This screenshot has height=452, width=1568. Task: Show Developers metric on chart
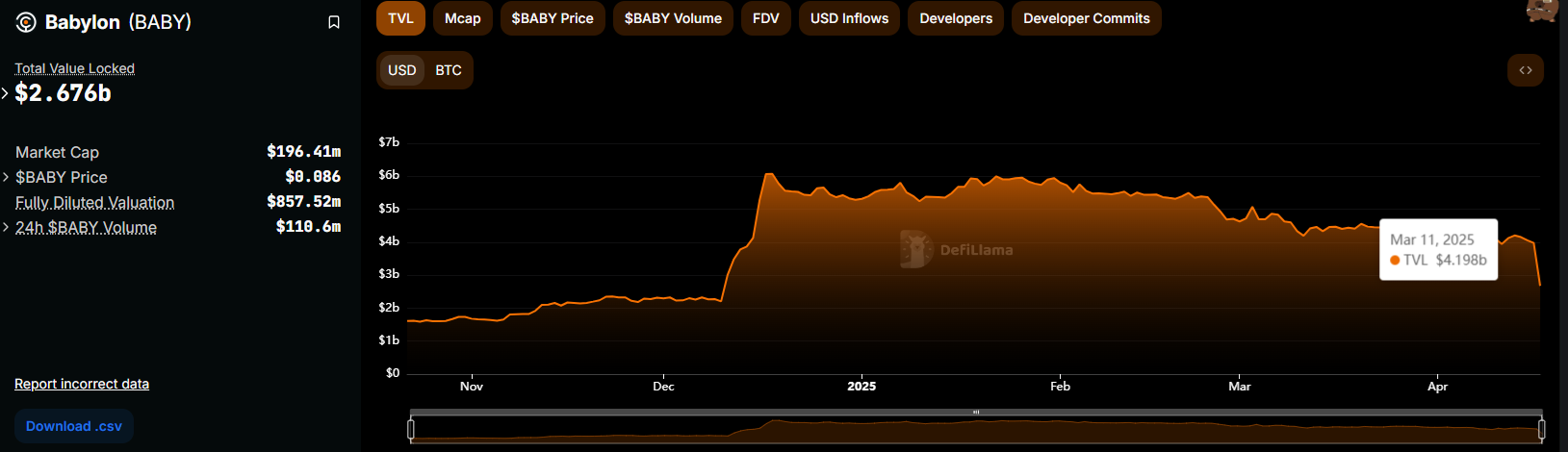coord(955,18)
